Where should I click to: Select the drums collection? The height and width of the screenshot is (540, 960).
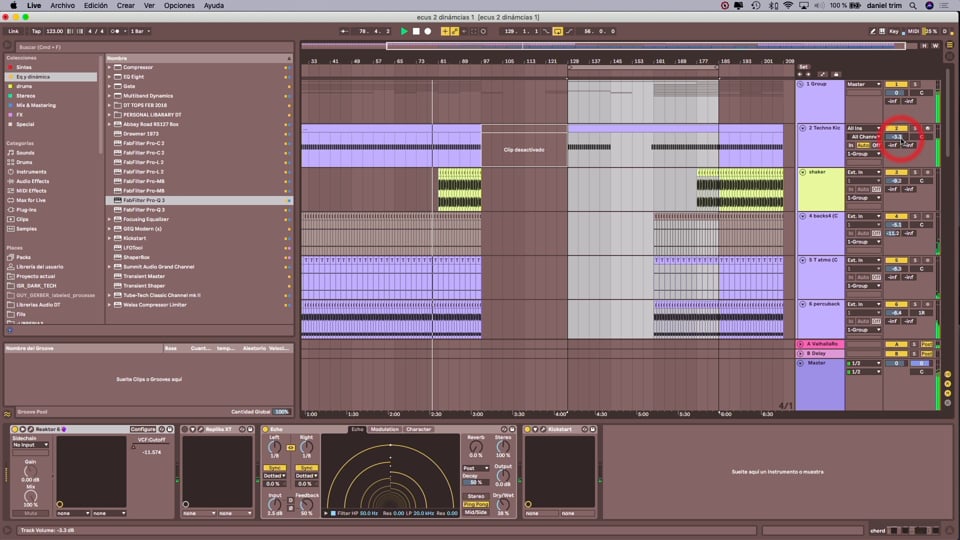24,86
